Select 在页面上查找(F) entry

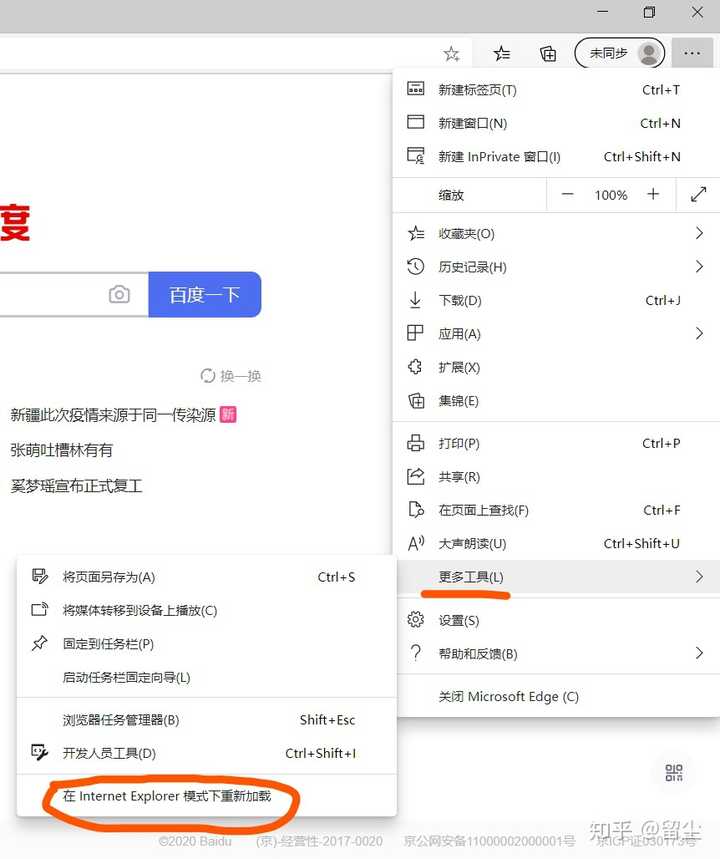pos(556,510)
